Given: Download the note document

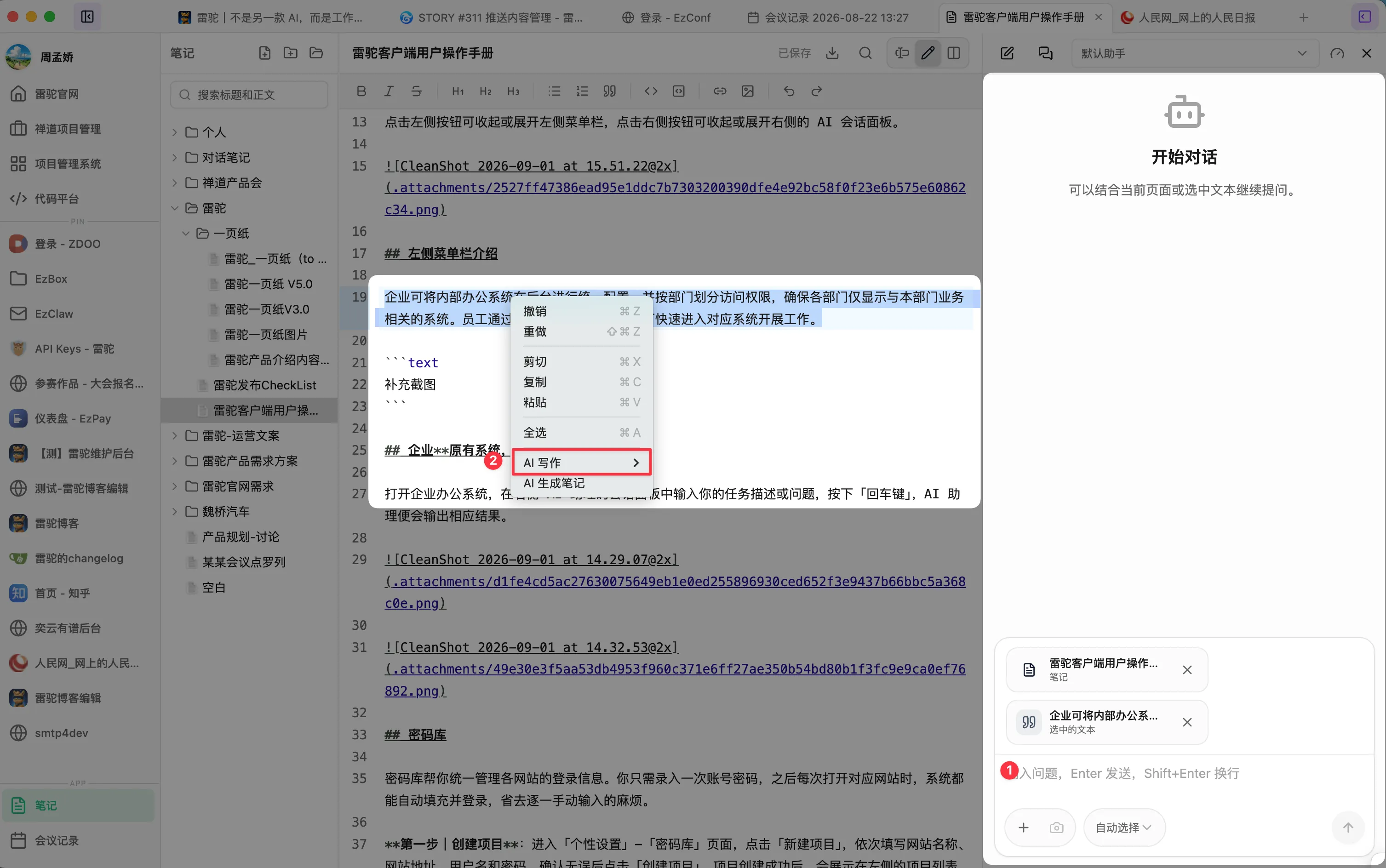Looking at the screenshot, I should pos(832,53).
